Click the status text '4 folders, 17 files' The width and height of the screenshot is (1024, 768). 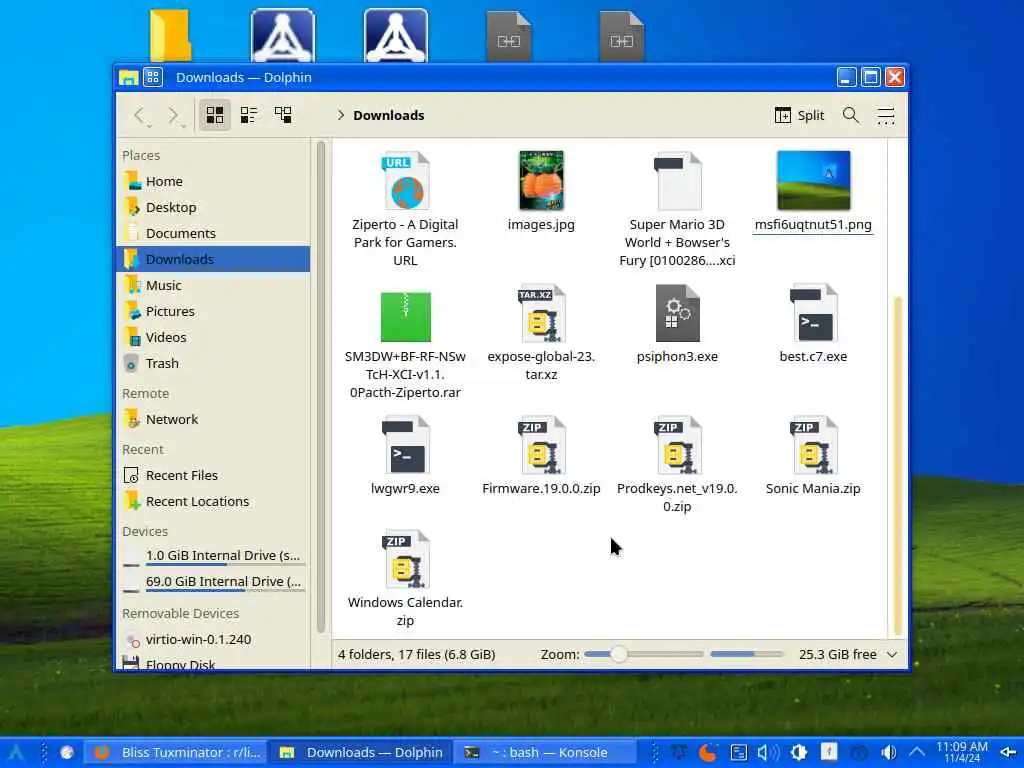coord(416,654)
